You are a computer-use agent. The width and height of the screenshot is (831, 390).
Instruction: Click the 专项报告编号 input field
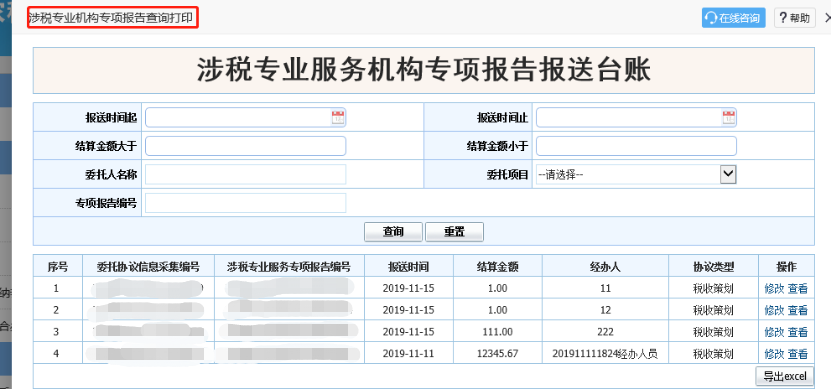click(245, 203)
